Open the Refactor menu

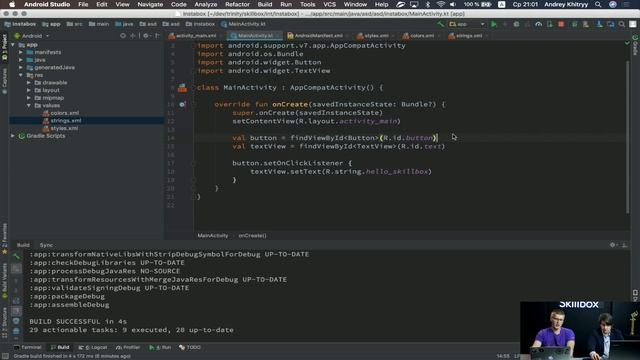237,4
